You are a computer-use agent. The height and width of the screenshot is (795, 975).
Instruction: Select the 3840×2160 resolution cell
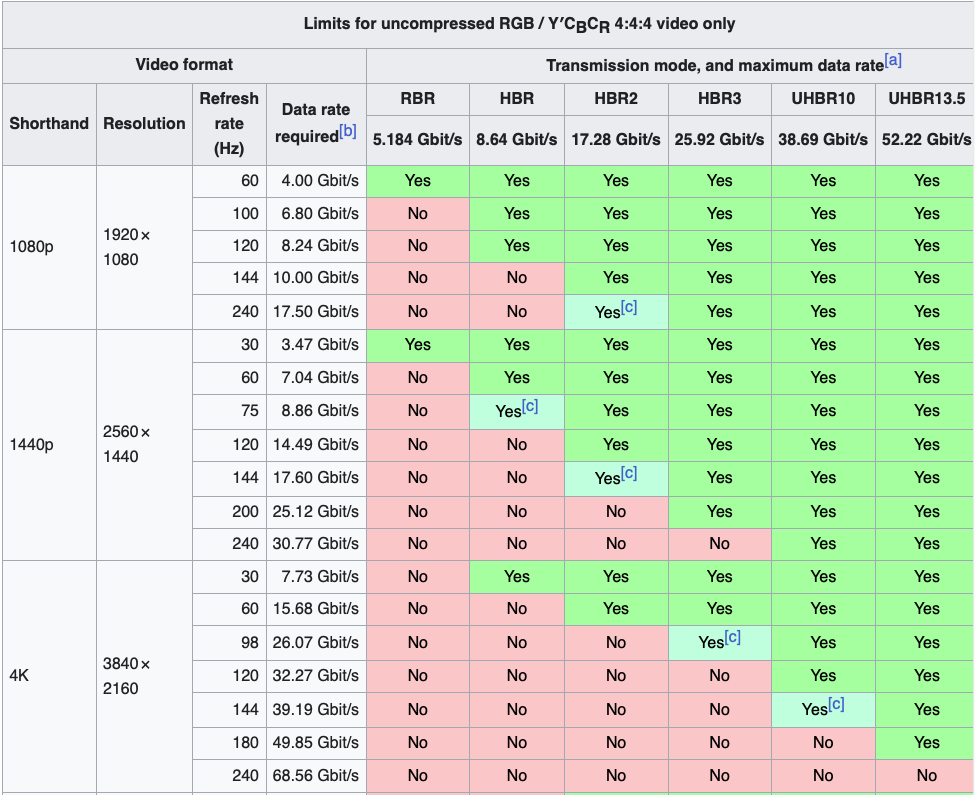pyautogui.click(x=144, y=676)
